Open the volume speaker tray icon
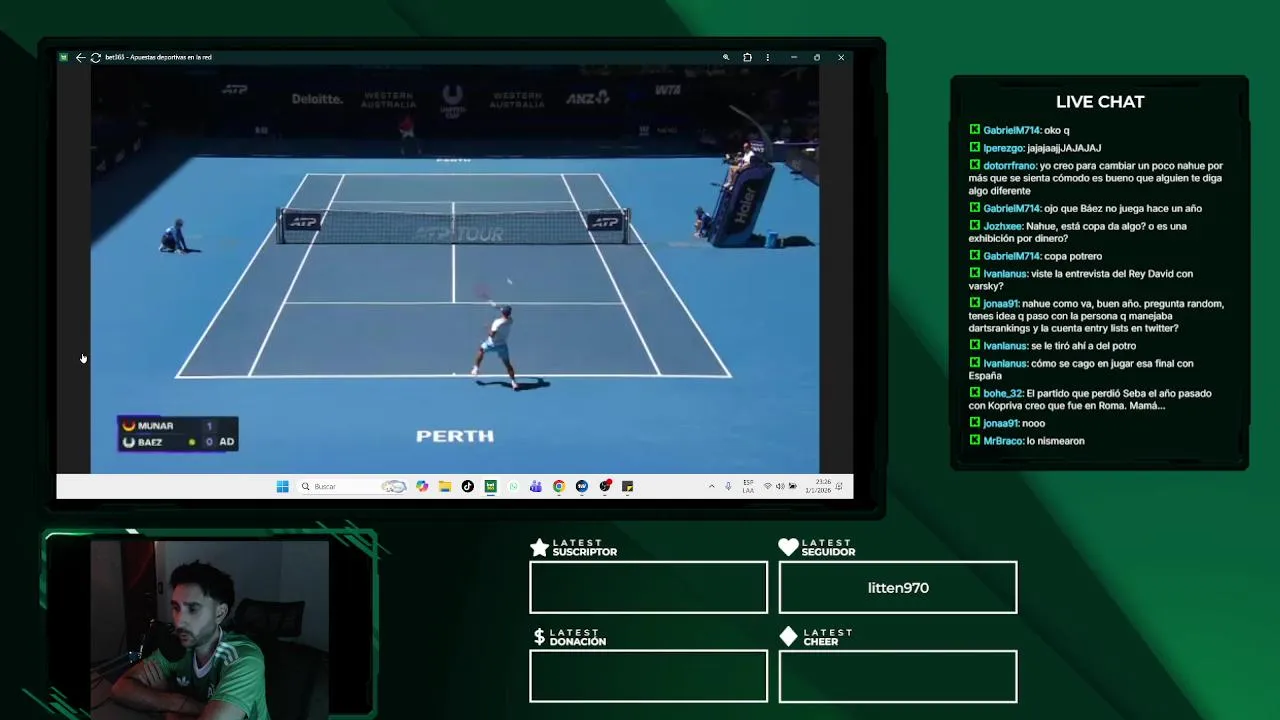 pyautogui.click(x=780, y=486)
